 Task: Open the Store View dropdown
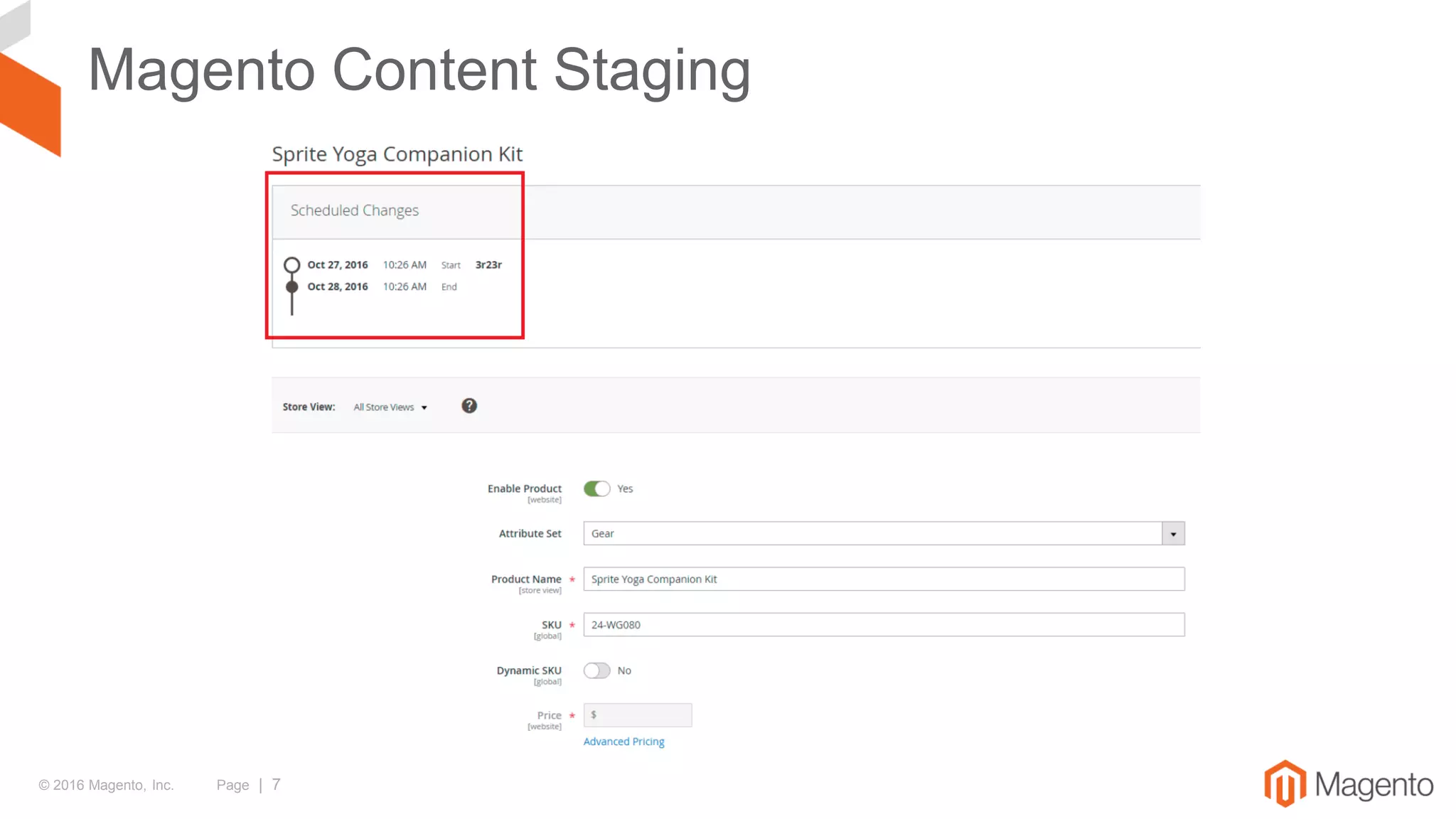pos(390,407)
